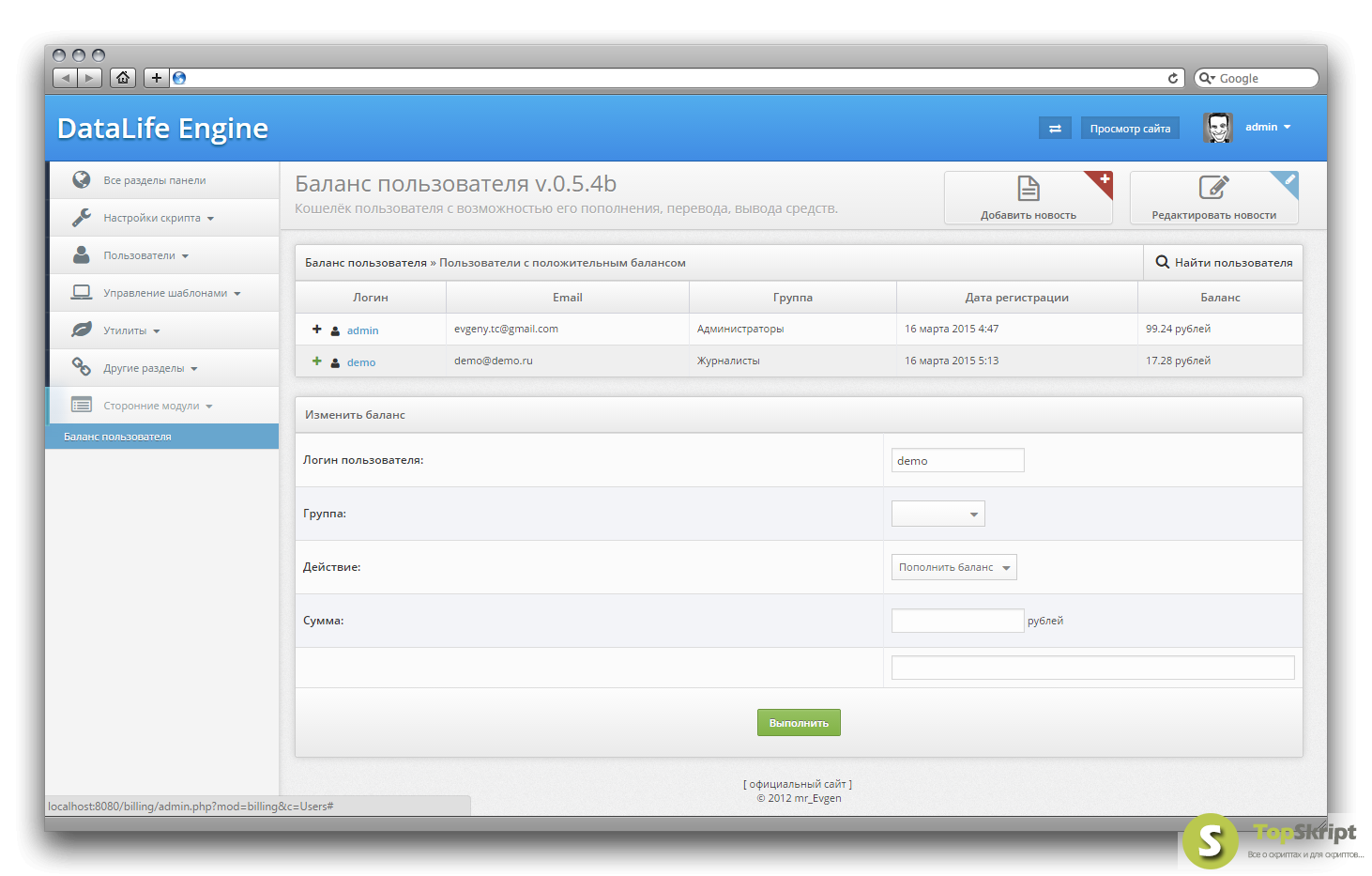Click the globe icon for Все разделы панели
The image size is (1372, 876).
coord(82,179)
